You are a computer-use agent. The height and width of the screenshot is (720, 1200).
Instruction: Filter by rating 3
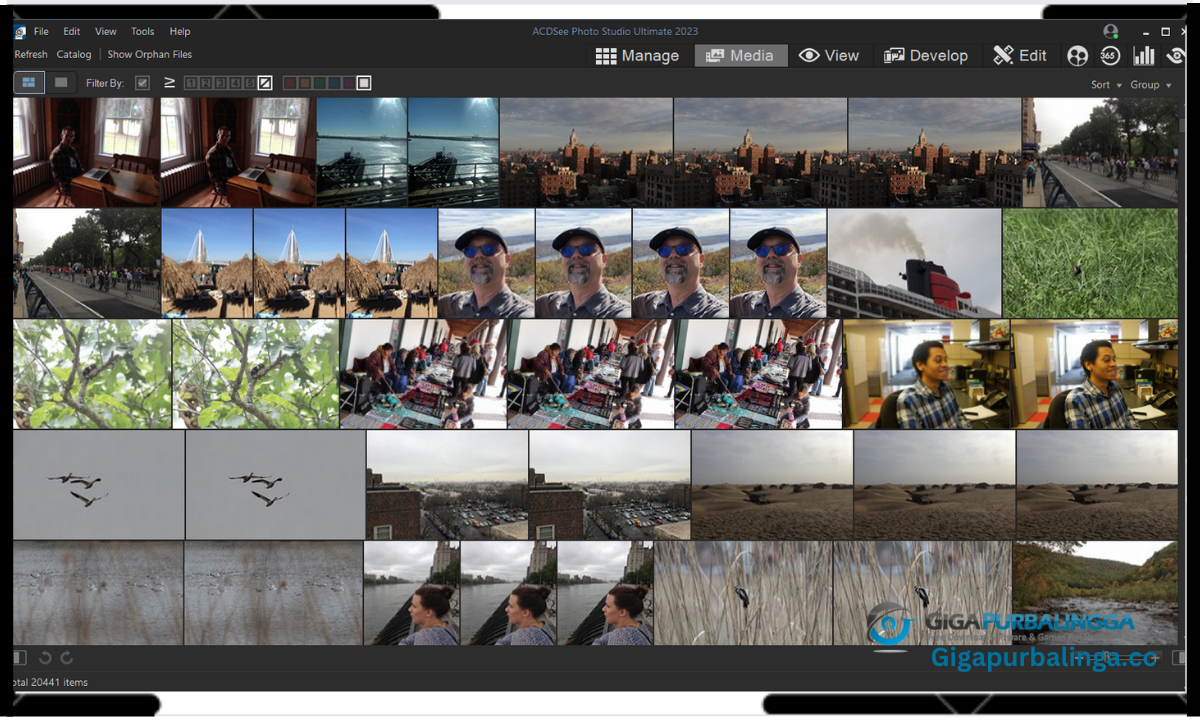220,83
